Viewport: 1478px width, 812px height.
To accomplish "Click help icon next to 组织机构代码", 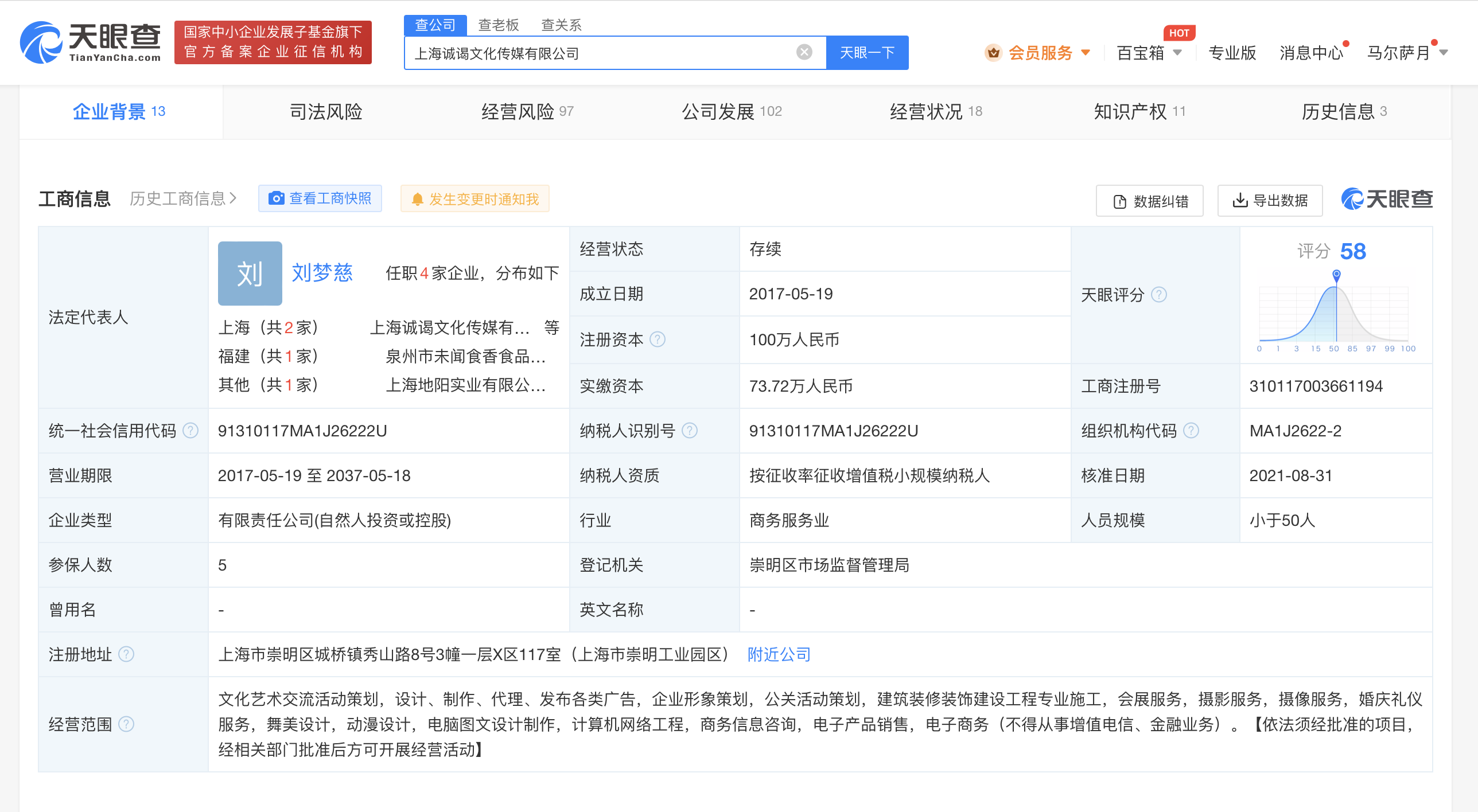I will coord(1191,430).
